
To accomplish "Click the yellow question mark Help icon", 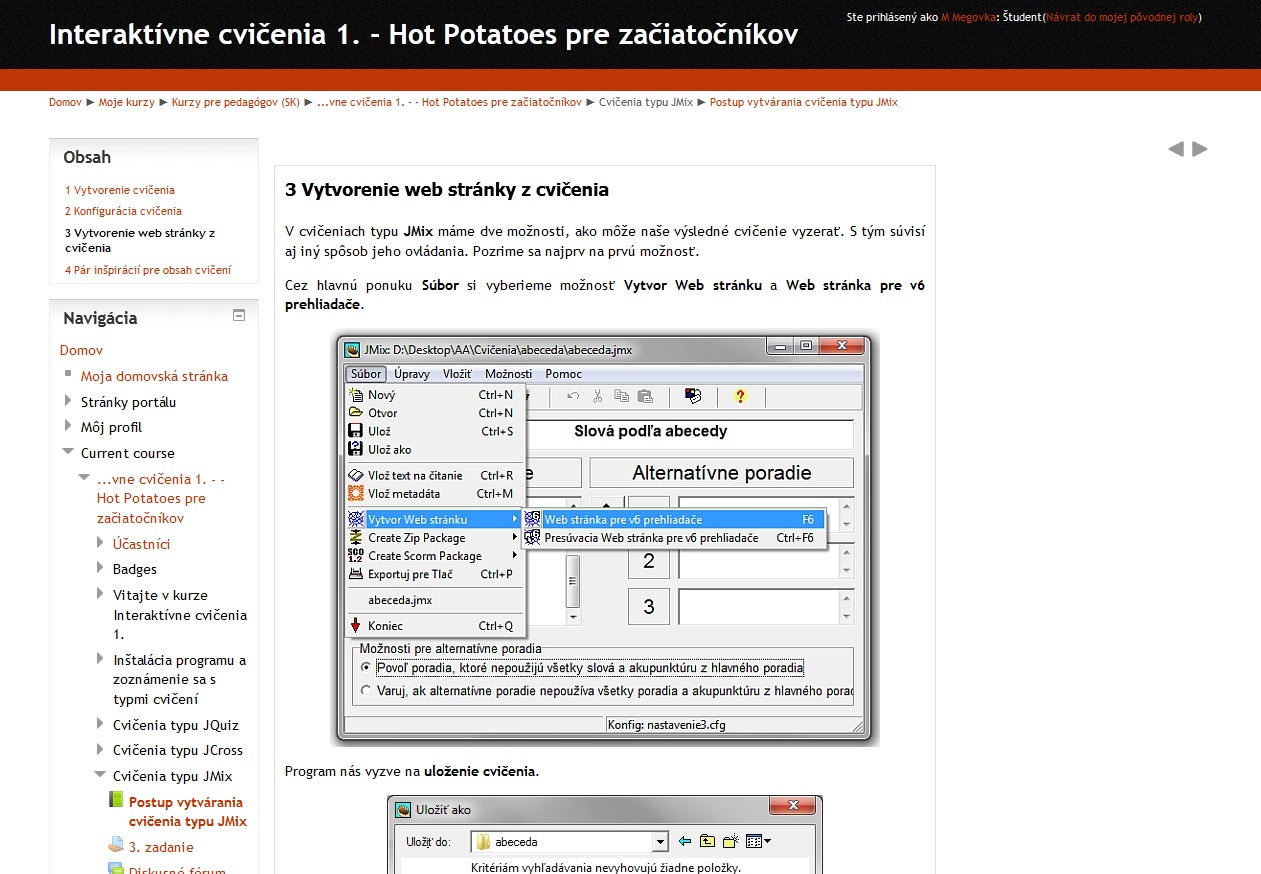I will click(x=740, y=396).
